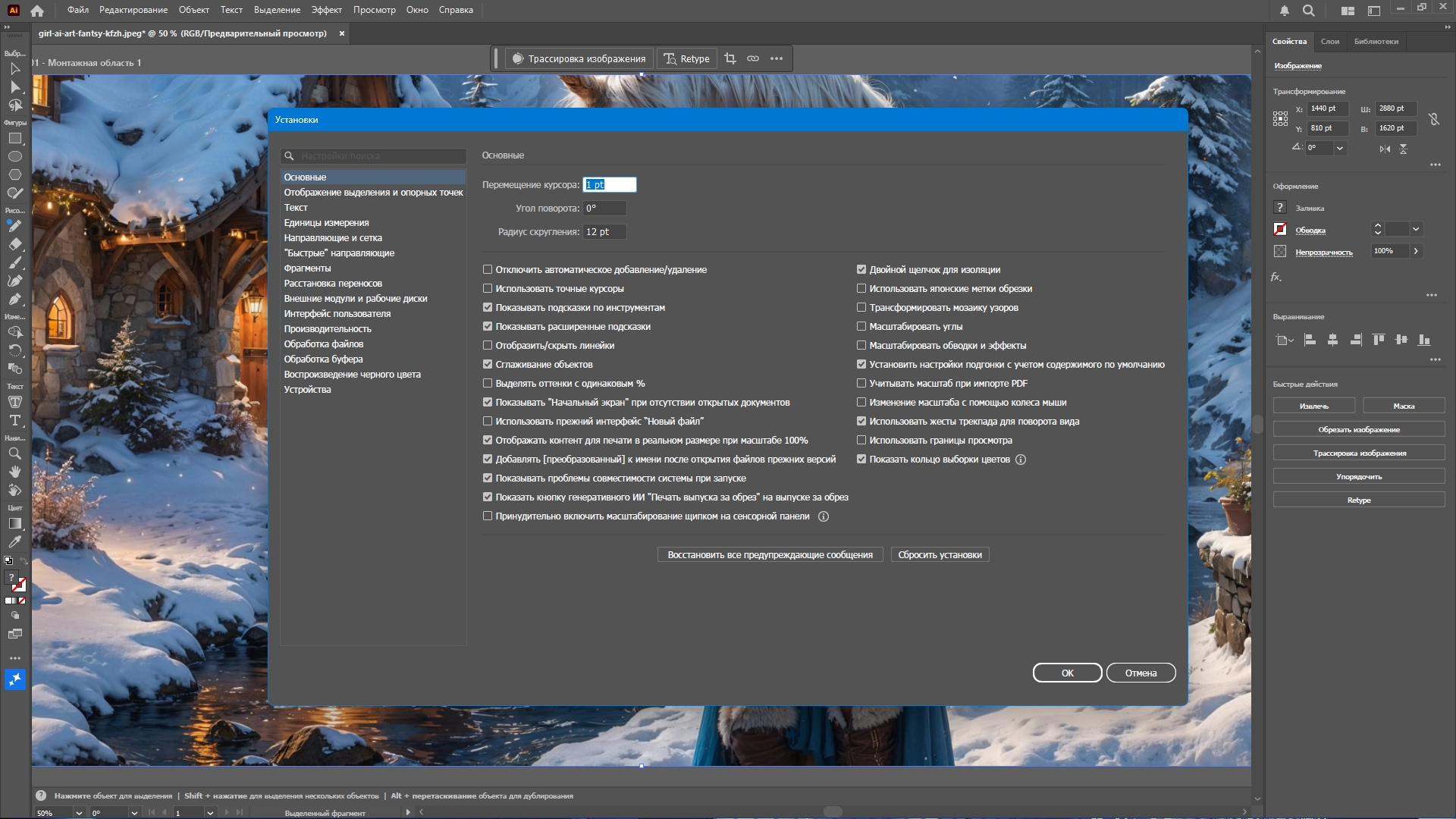Click the horizontal align center icon
Screen dimensions: 1456x819
point(1332,340)
